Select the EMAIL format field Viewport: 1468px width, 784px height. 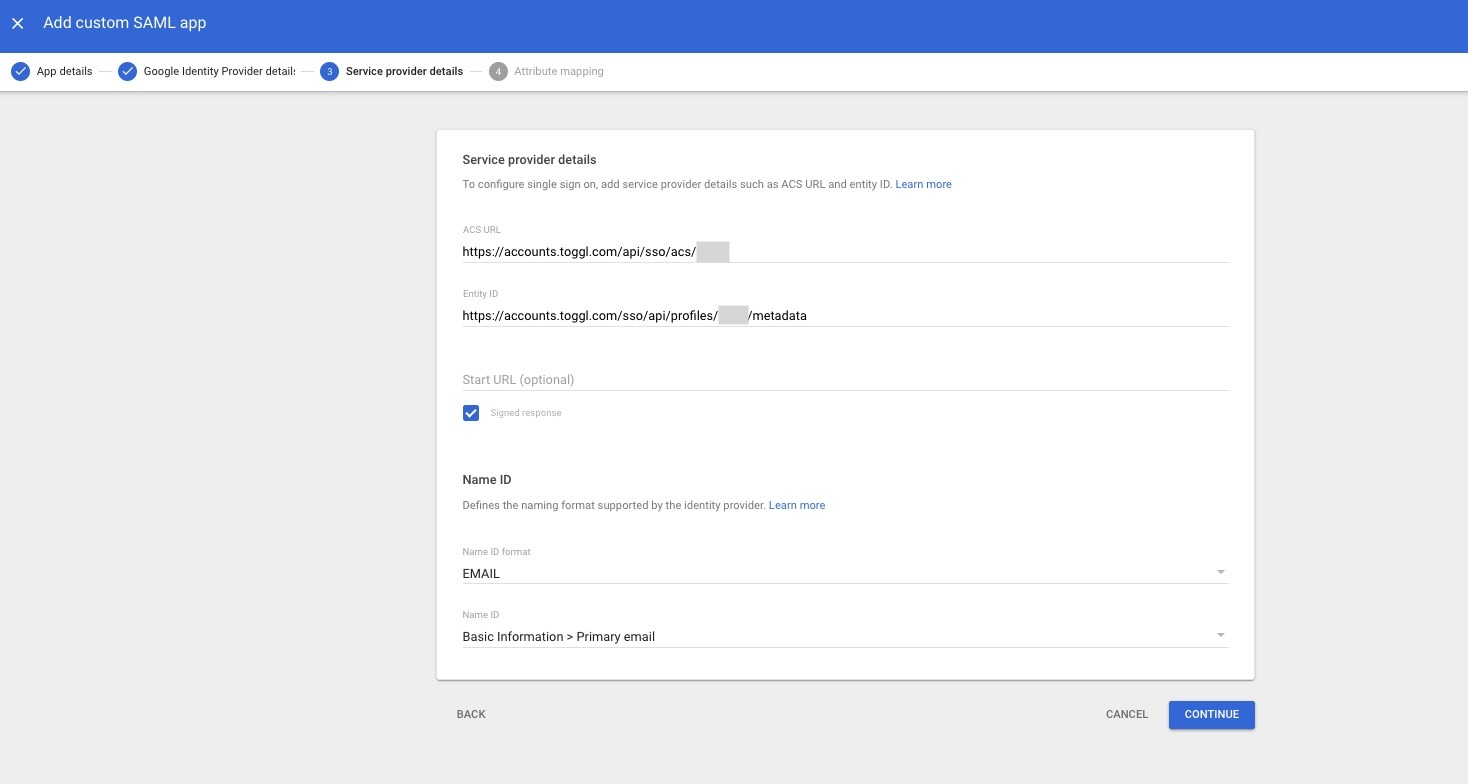[x=830, y=574]
